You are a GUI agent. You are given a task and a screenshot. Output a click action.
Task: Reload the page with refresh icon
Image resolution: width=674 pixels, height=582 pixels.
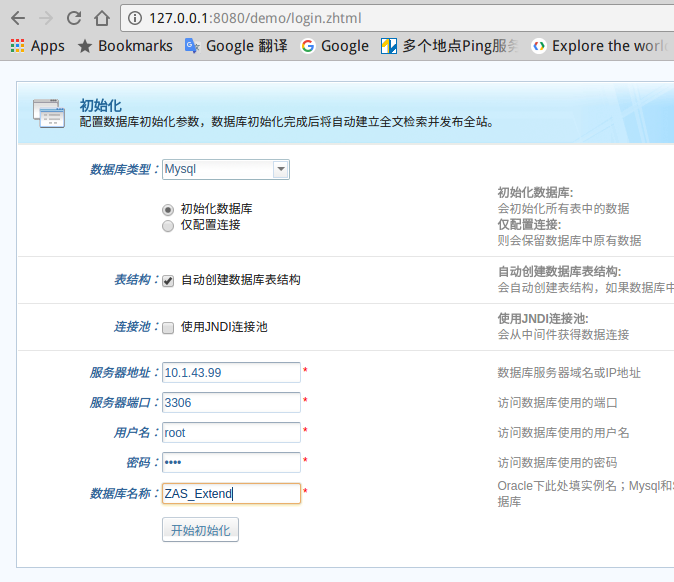74,17
